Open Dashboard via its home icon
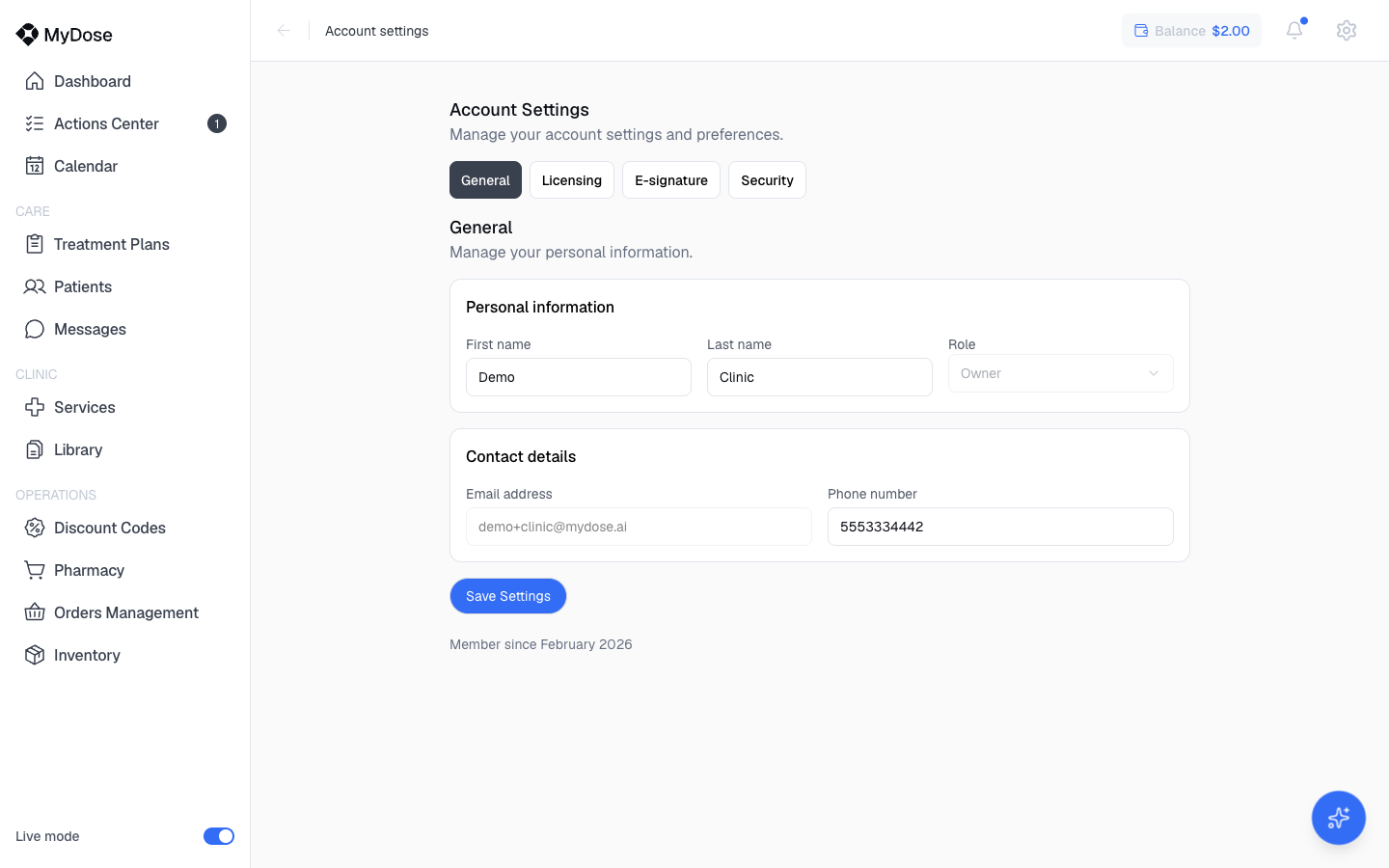 (x=35, y=81)
